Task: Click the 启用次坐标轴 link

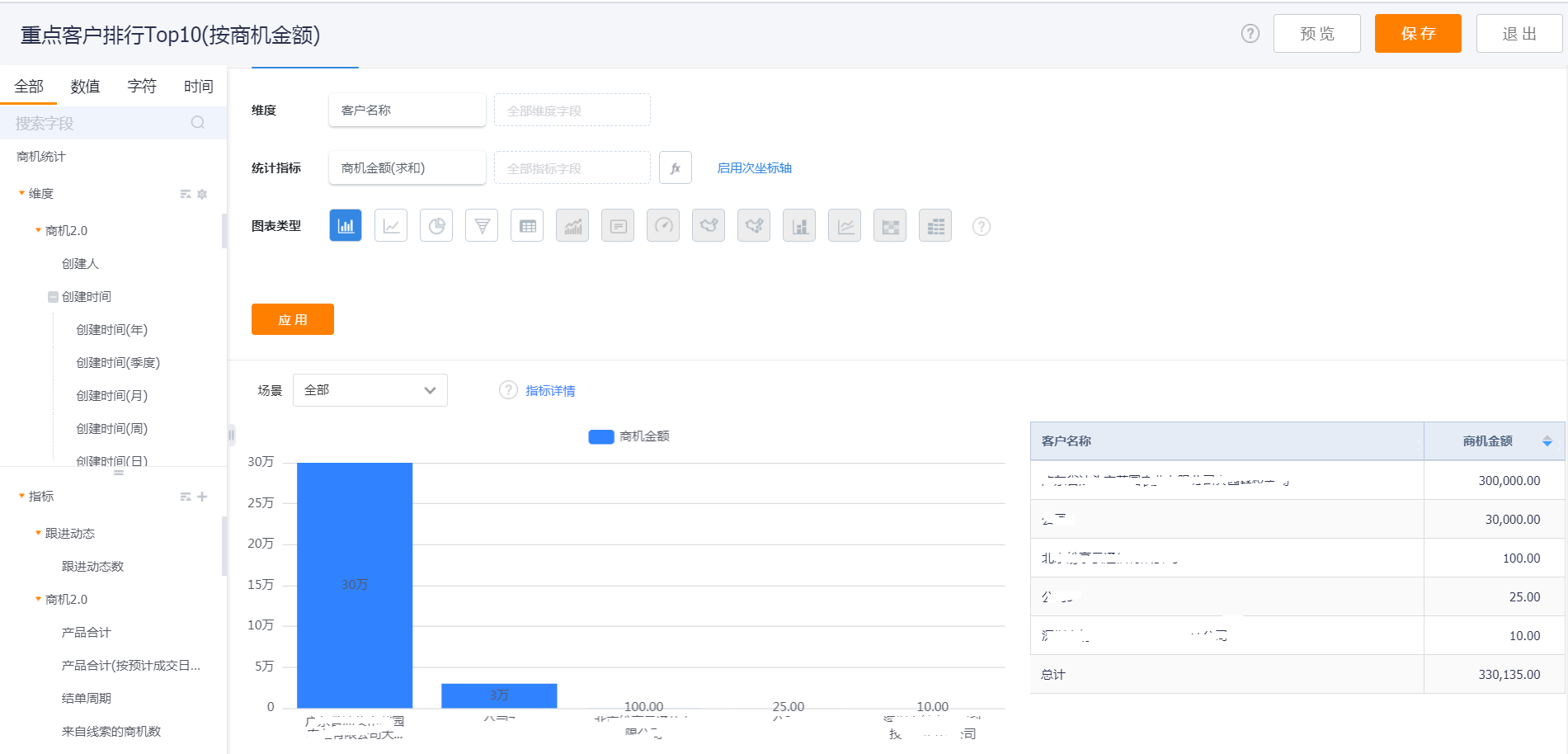Action: pyautogui.click(x=754, y=168)
